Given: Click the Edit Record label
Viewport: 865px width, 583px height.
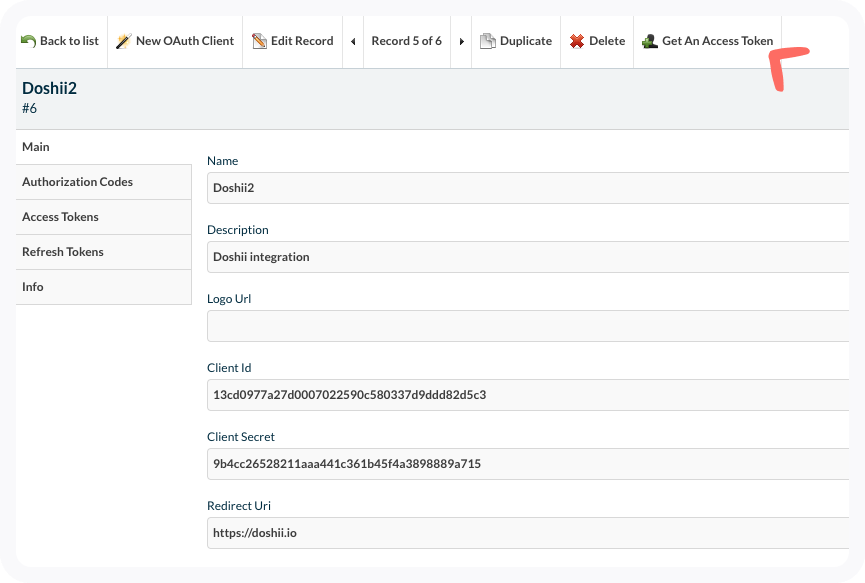Looking at the screenshot, I should pyautogui.click(x=302, y=41).
